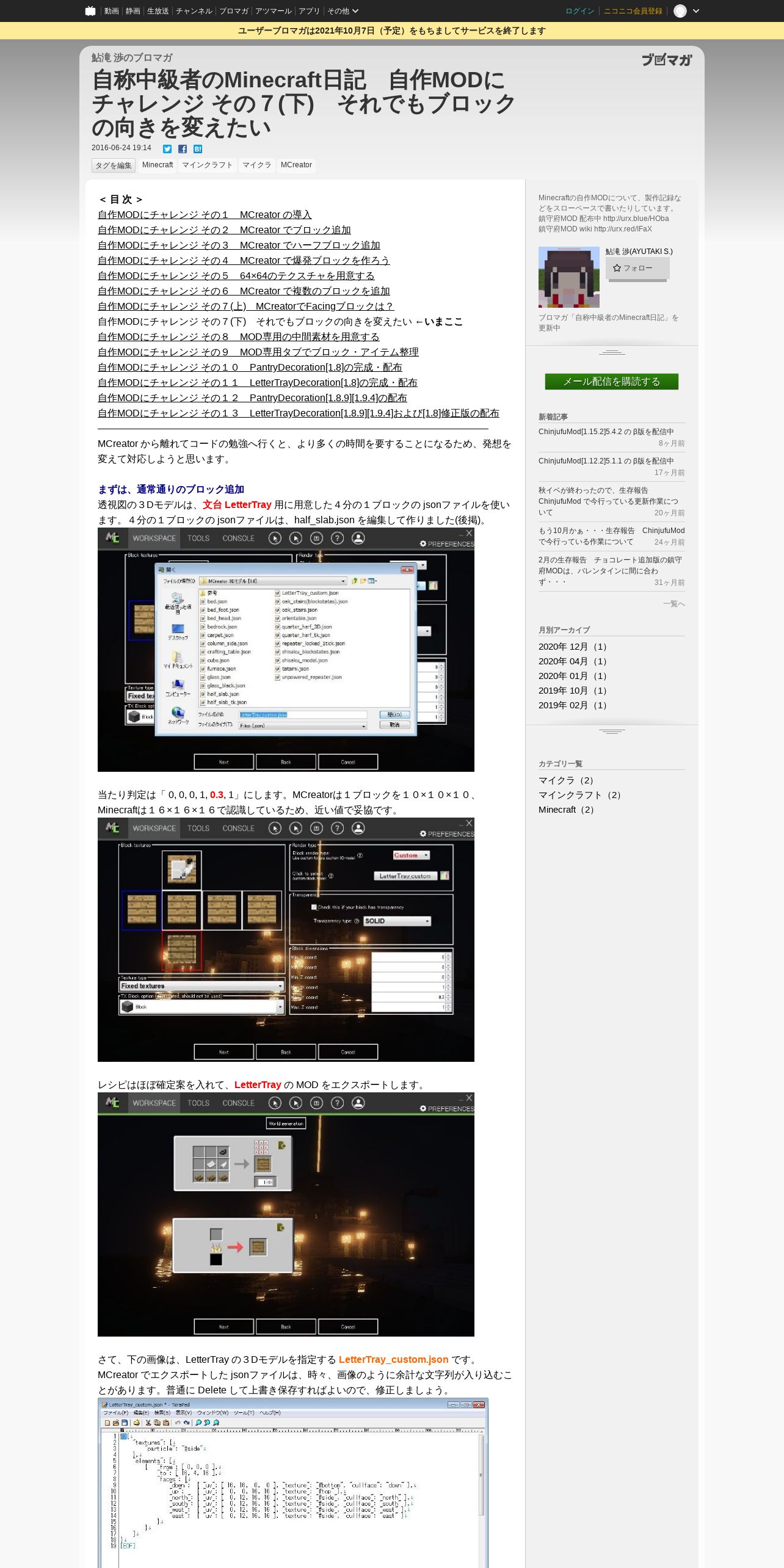784x1568 pixels.
Task: Open マインクラフト（2） category
Action: tap(579, 795)
